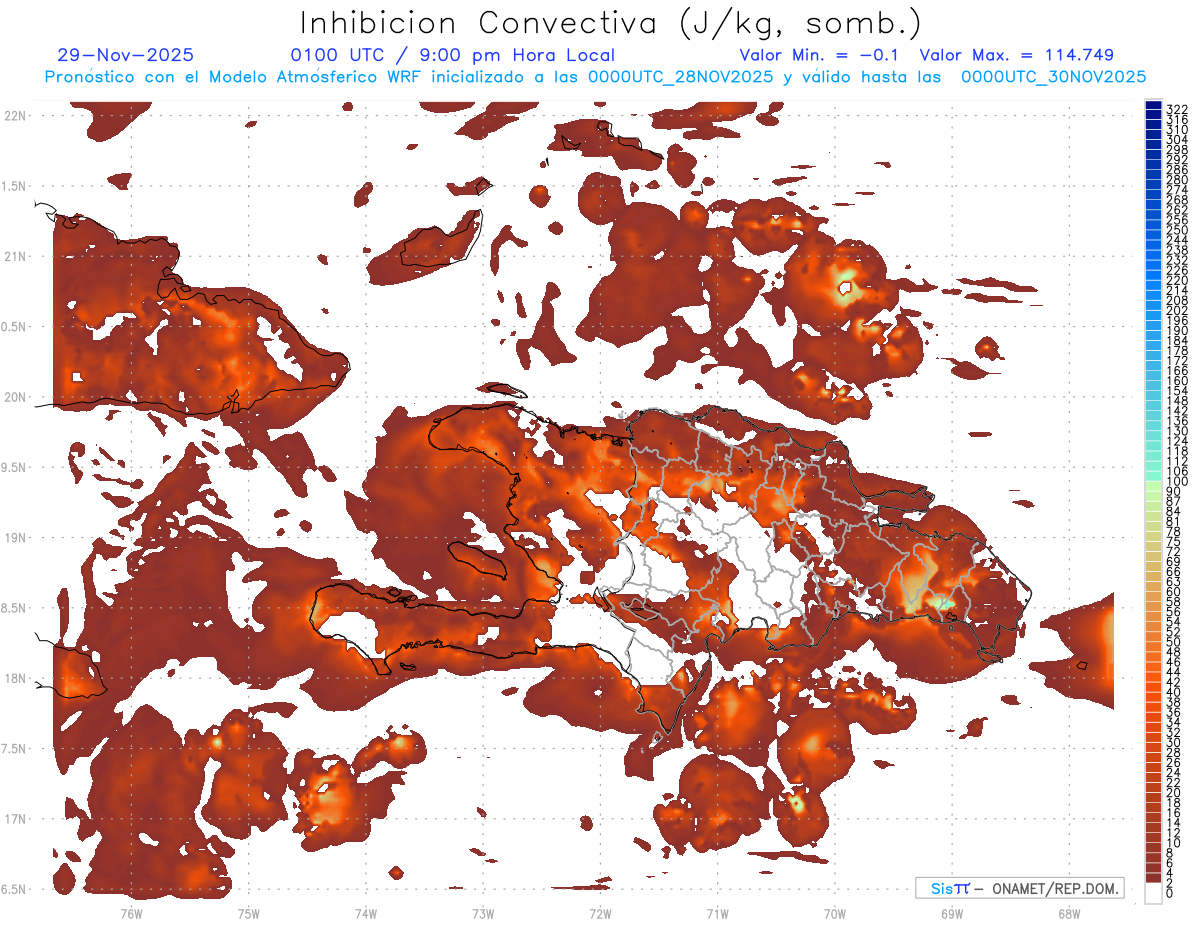1200x927 pixels.
Task: Click the latitude axis label "18N"
Action: 16,678
